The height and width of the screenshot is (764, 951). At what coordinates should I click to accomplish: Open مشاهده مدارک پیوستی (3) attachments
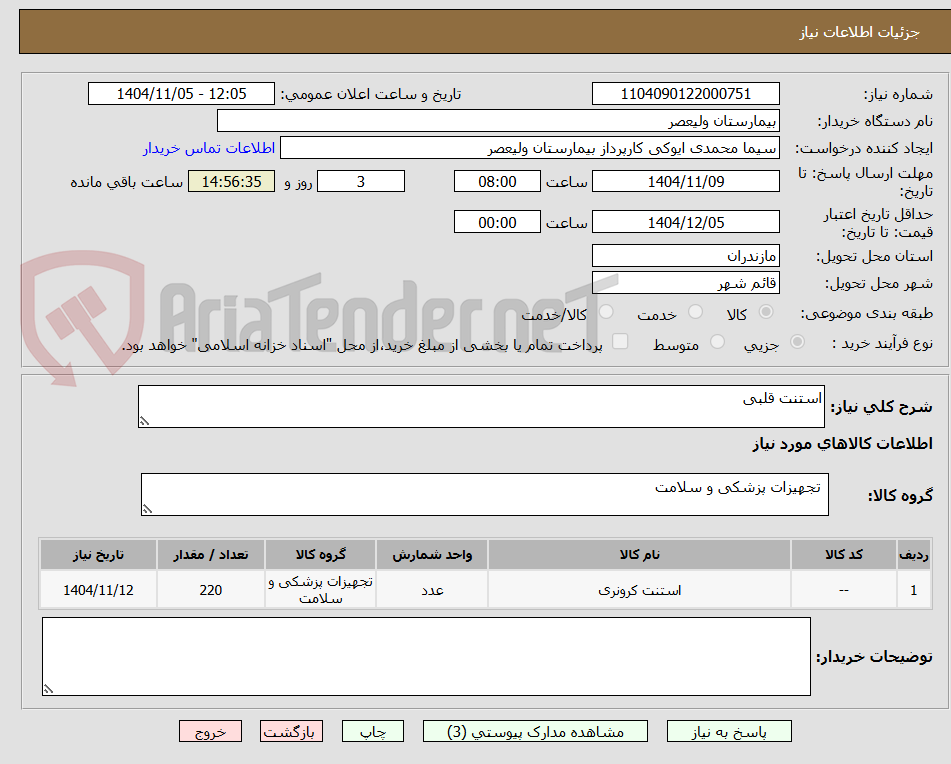pos(535,731)
